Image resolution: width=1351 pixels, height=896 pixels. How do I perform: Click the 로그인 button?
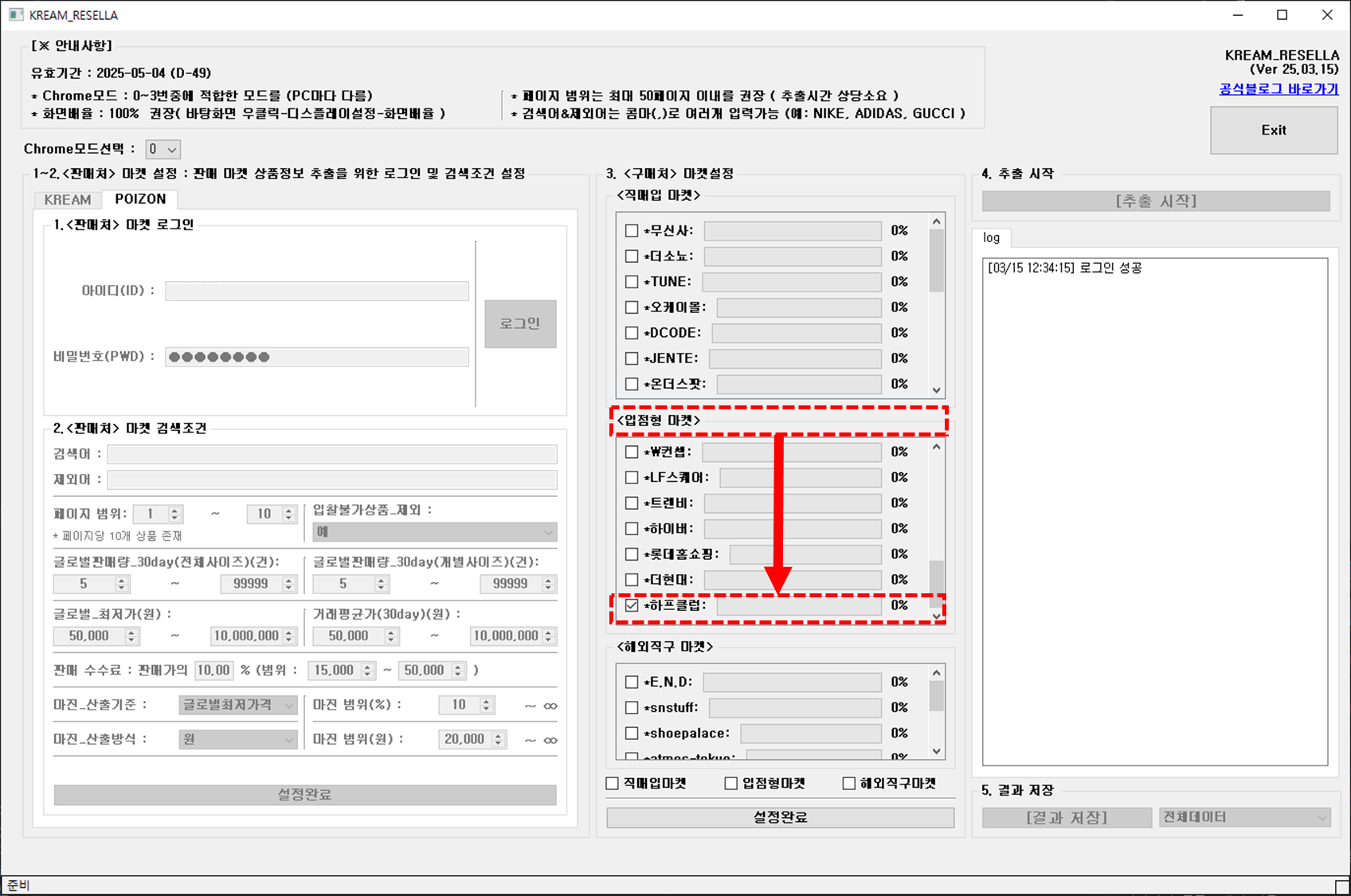[x=520, y=324]
